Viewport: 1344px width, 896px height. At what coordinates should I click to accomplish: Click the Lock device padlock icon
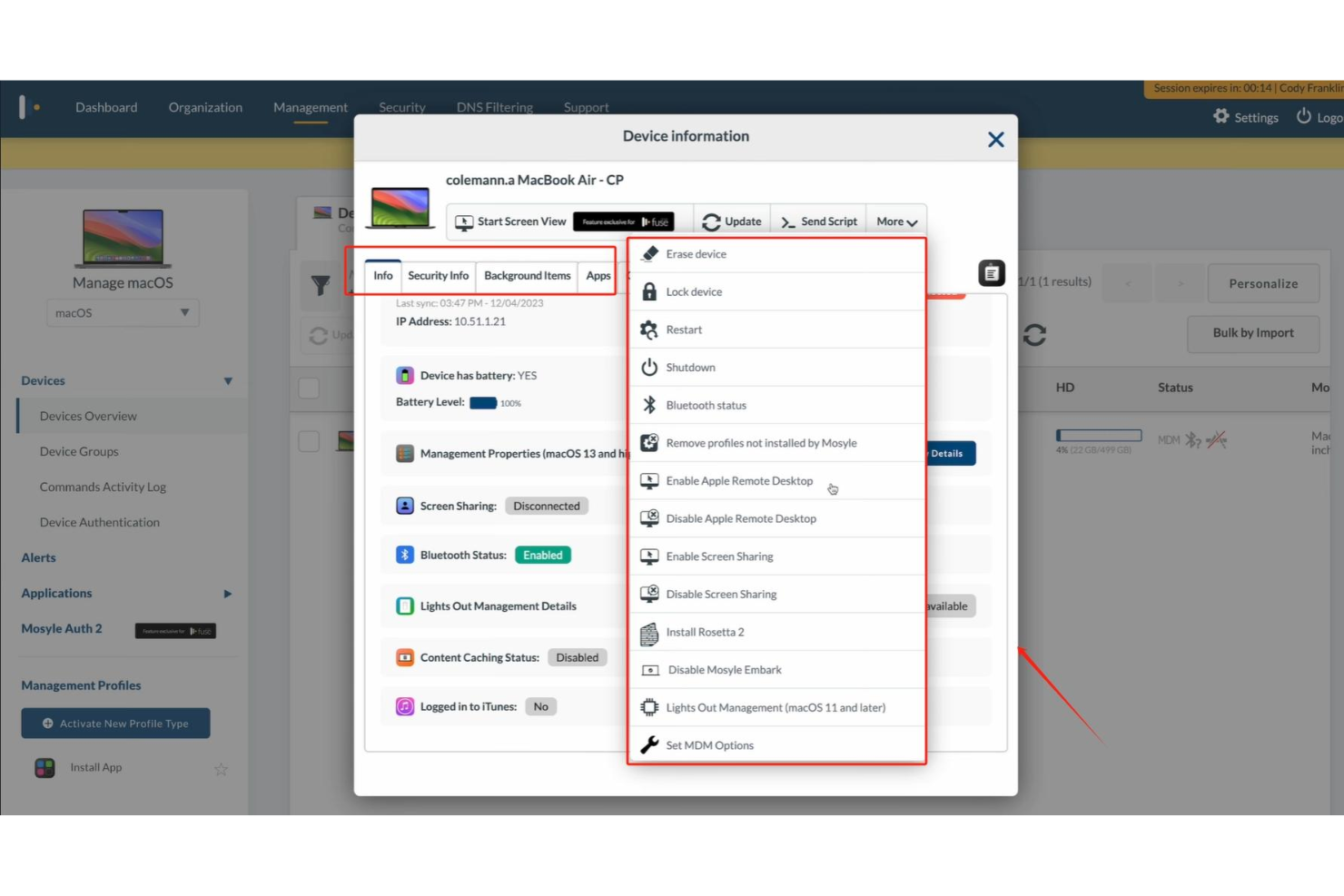(649, 291)
